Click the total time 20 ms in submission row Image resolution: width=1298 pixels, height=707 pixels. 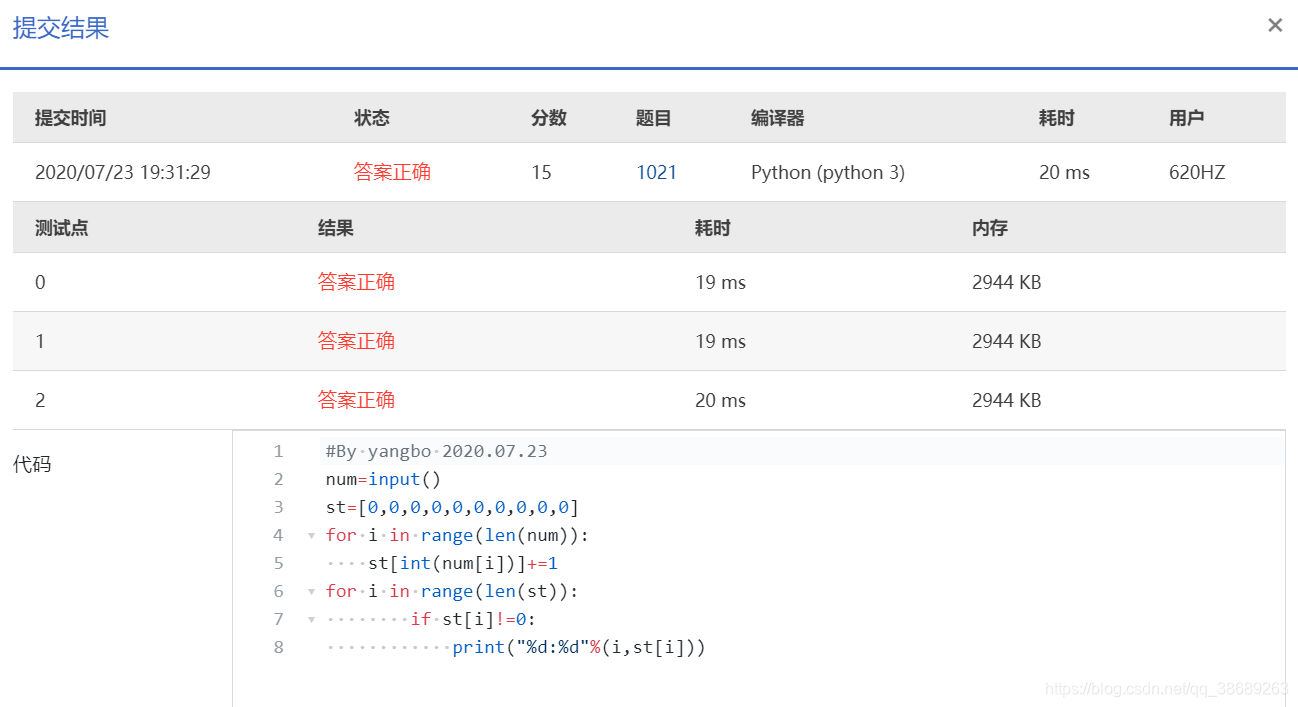[1064, 172]
